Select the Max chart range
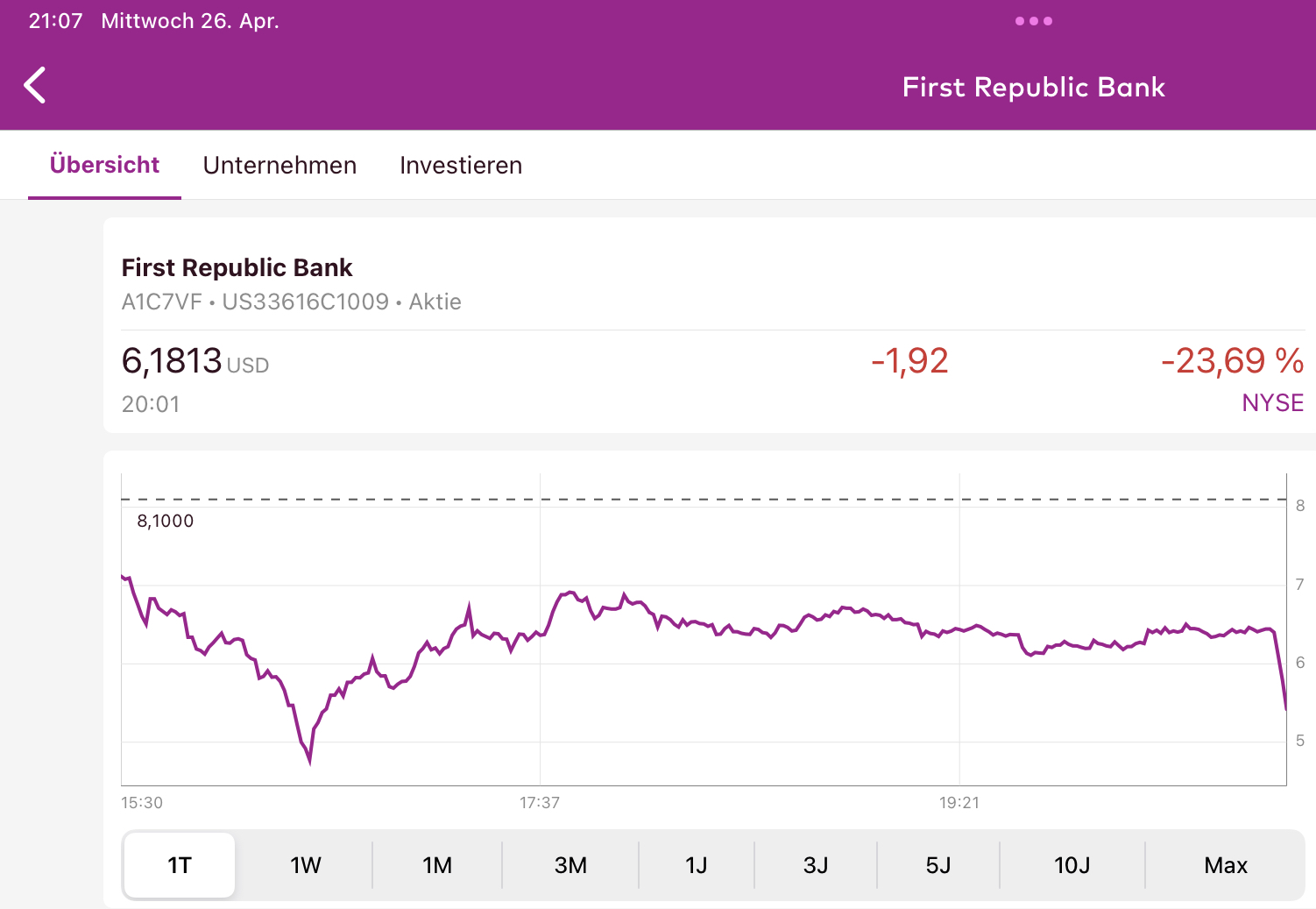 tap(1225, 865)
